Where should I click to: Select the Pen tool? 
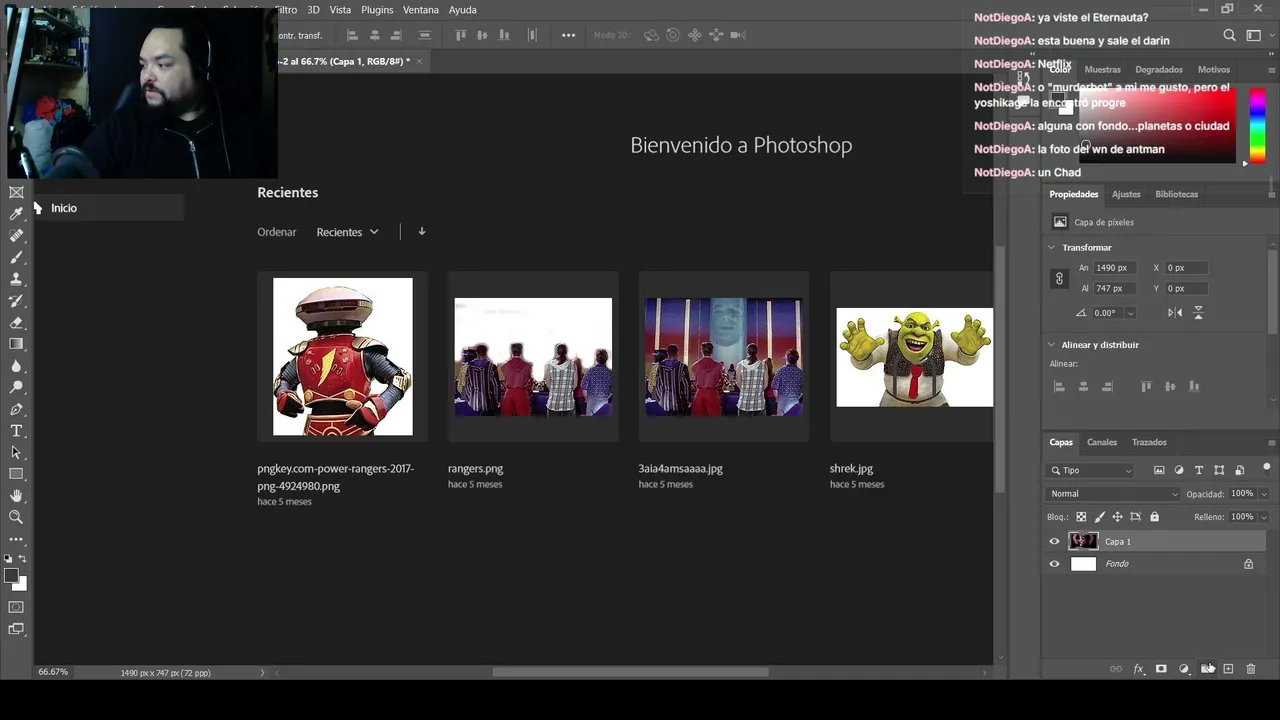(16, 410)
